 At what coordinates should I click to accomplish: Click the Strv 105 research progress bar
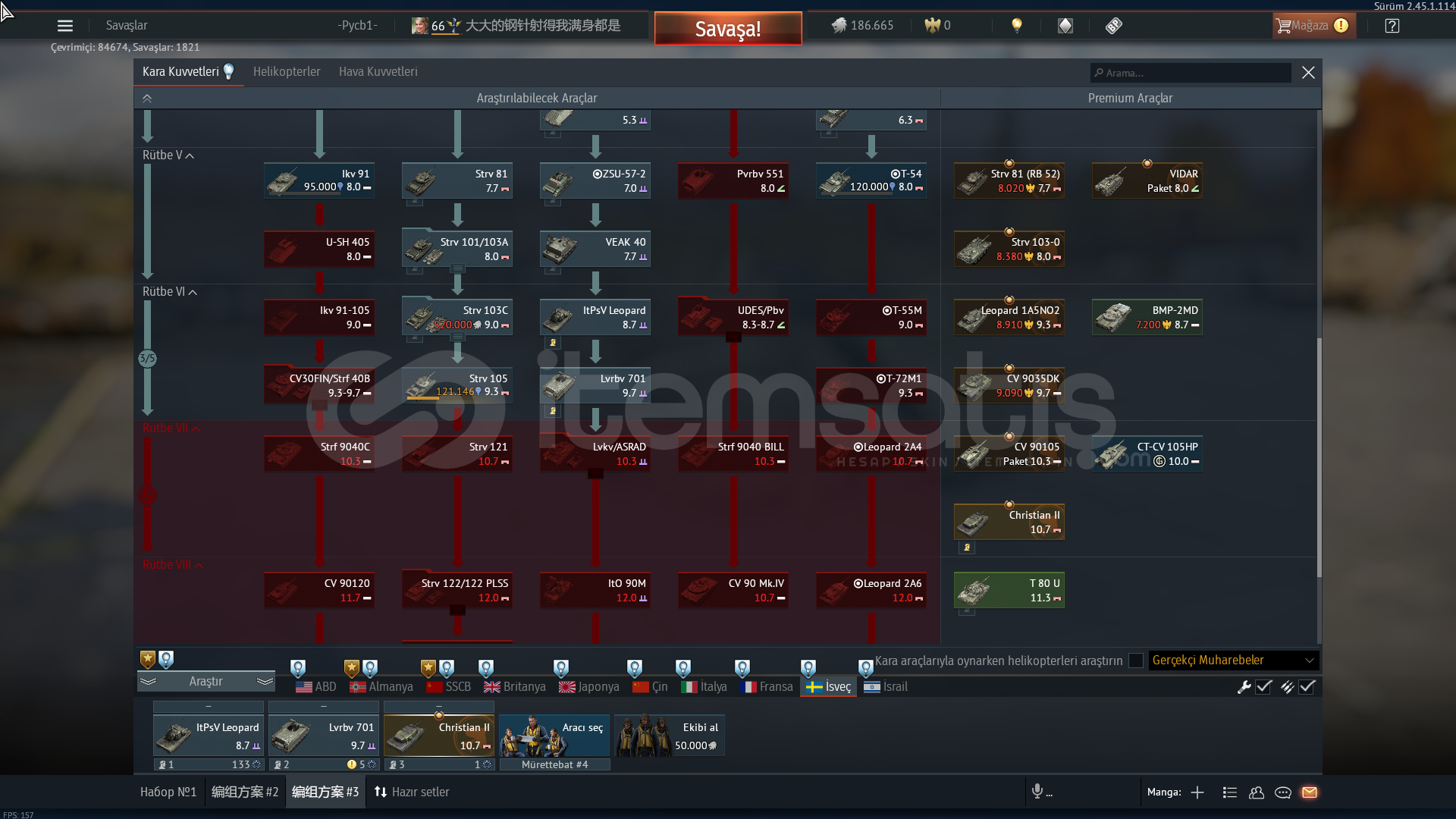[x=422, y=398]
